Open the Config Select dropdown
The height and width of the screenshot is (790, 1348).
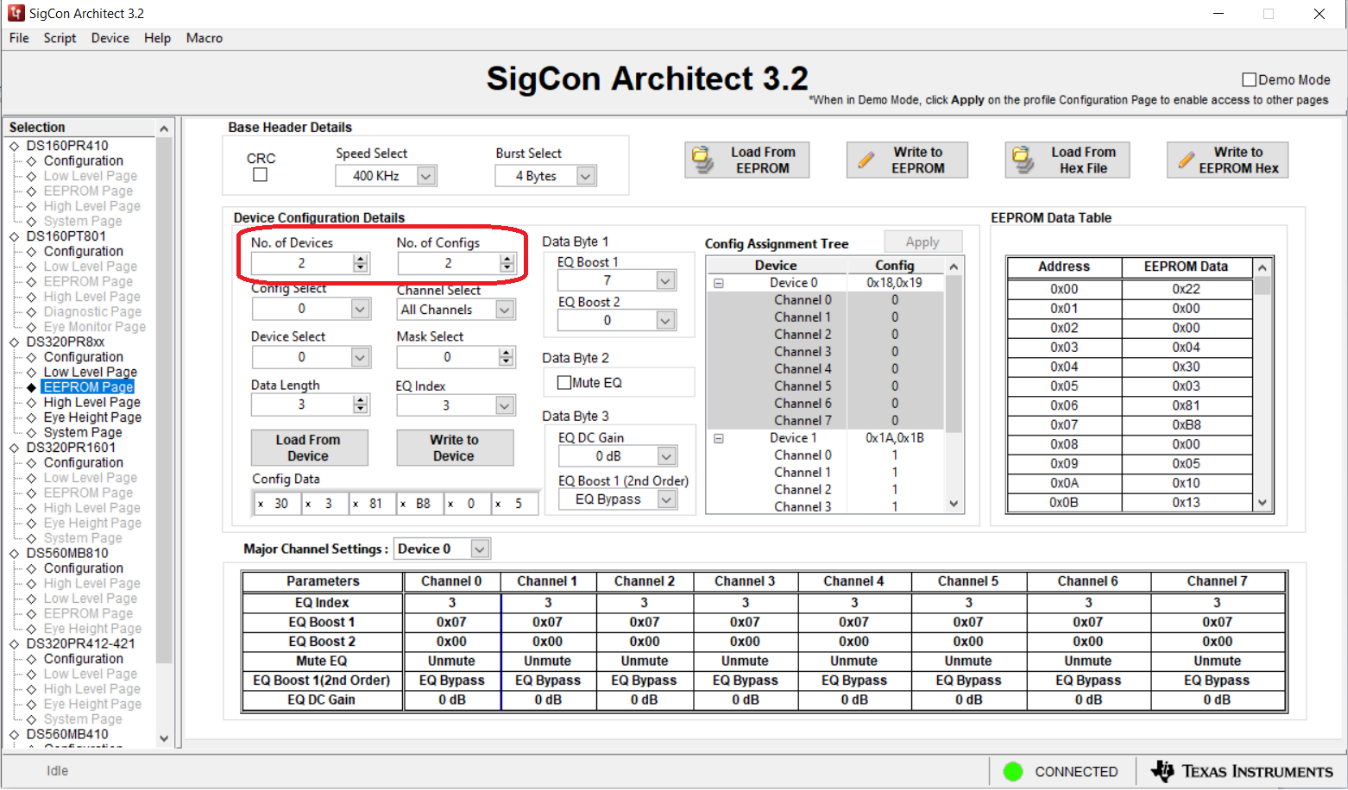tap(360, 310)
